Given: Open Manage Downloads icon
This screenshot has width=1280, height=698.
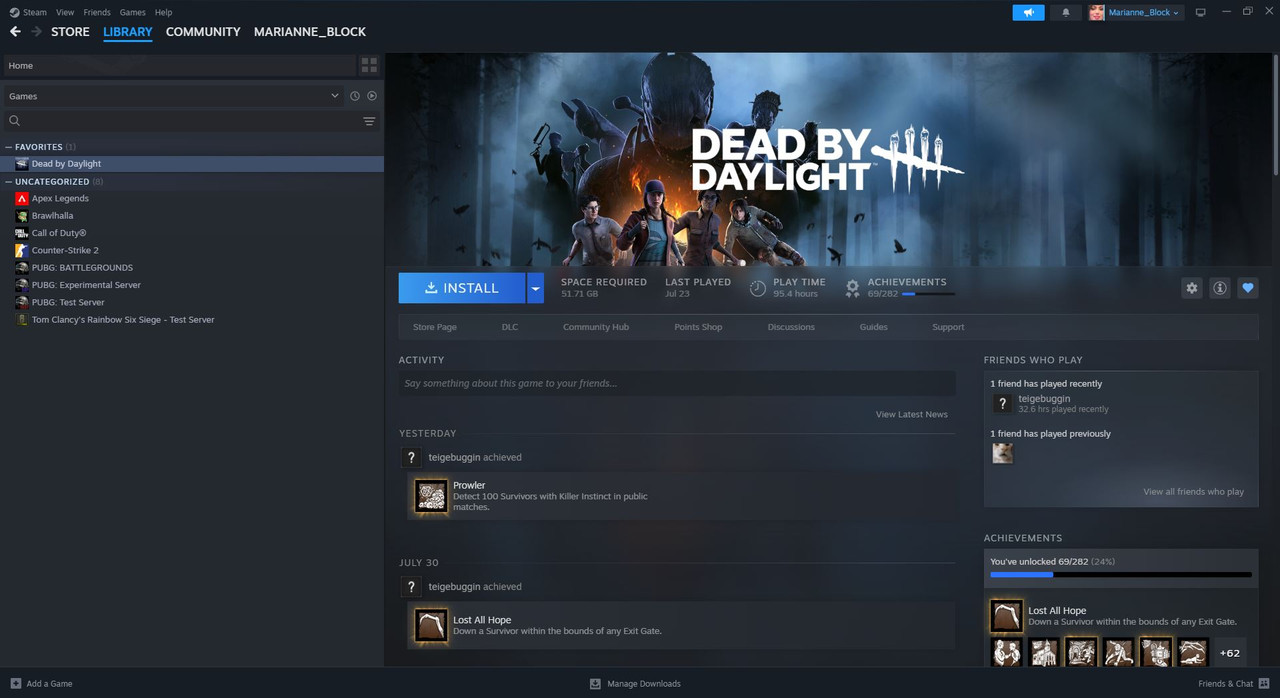Looking at the screenshot, I should click(595, 684).
